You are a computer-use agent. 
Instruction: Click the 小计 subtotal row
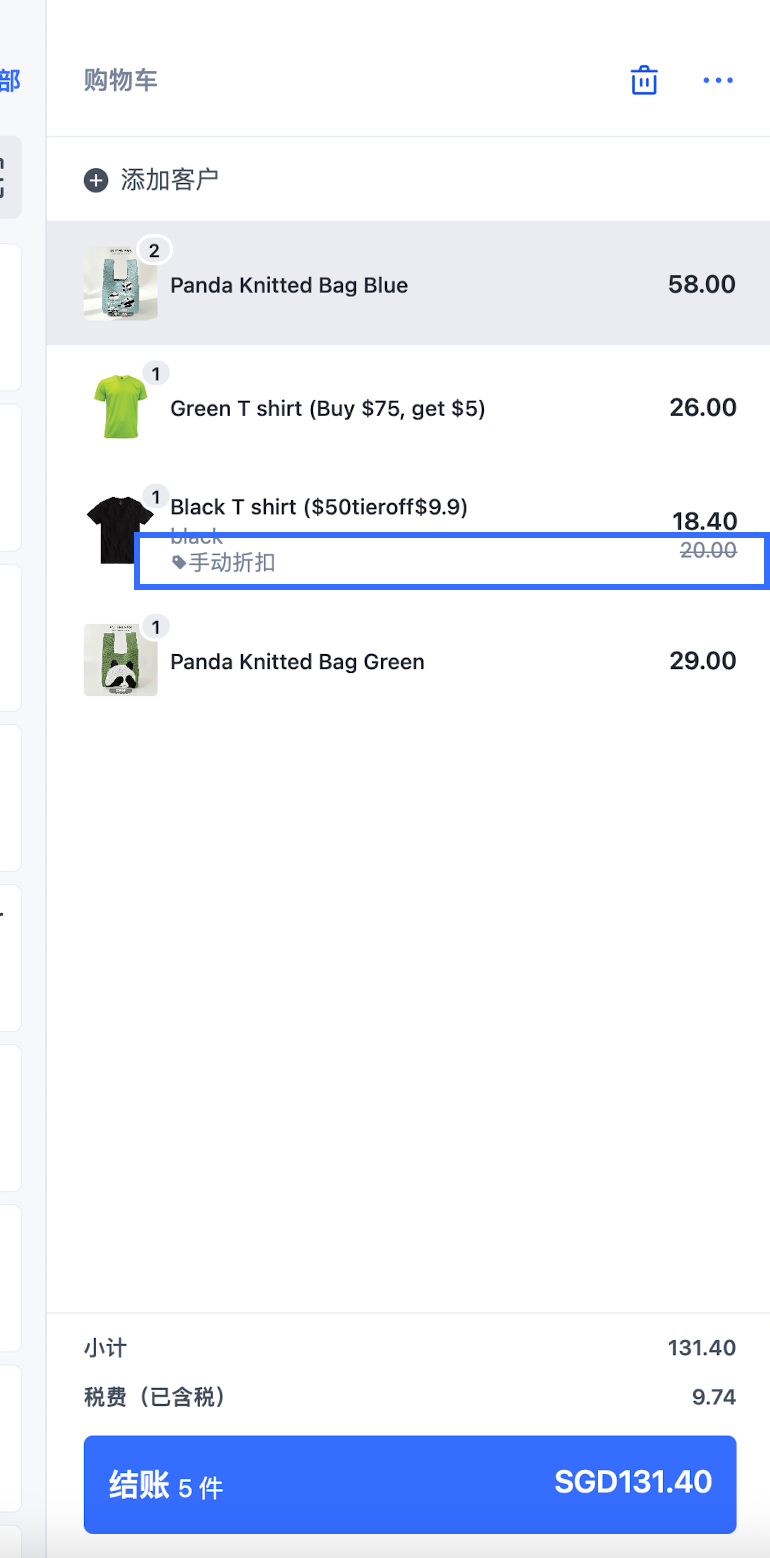[410, 1348]
